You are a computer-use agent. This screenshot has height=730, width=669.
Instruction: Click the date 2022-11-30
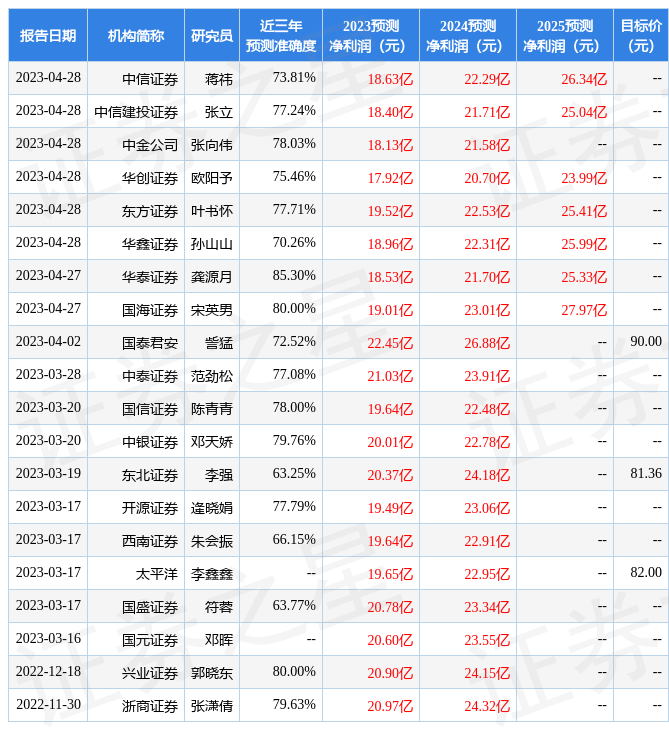48,704
